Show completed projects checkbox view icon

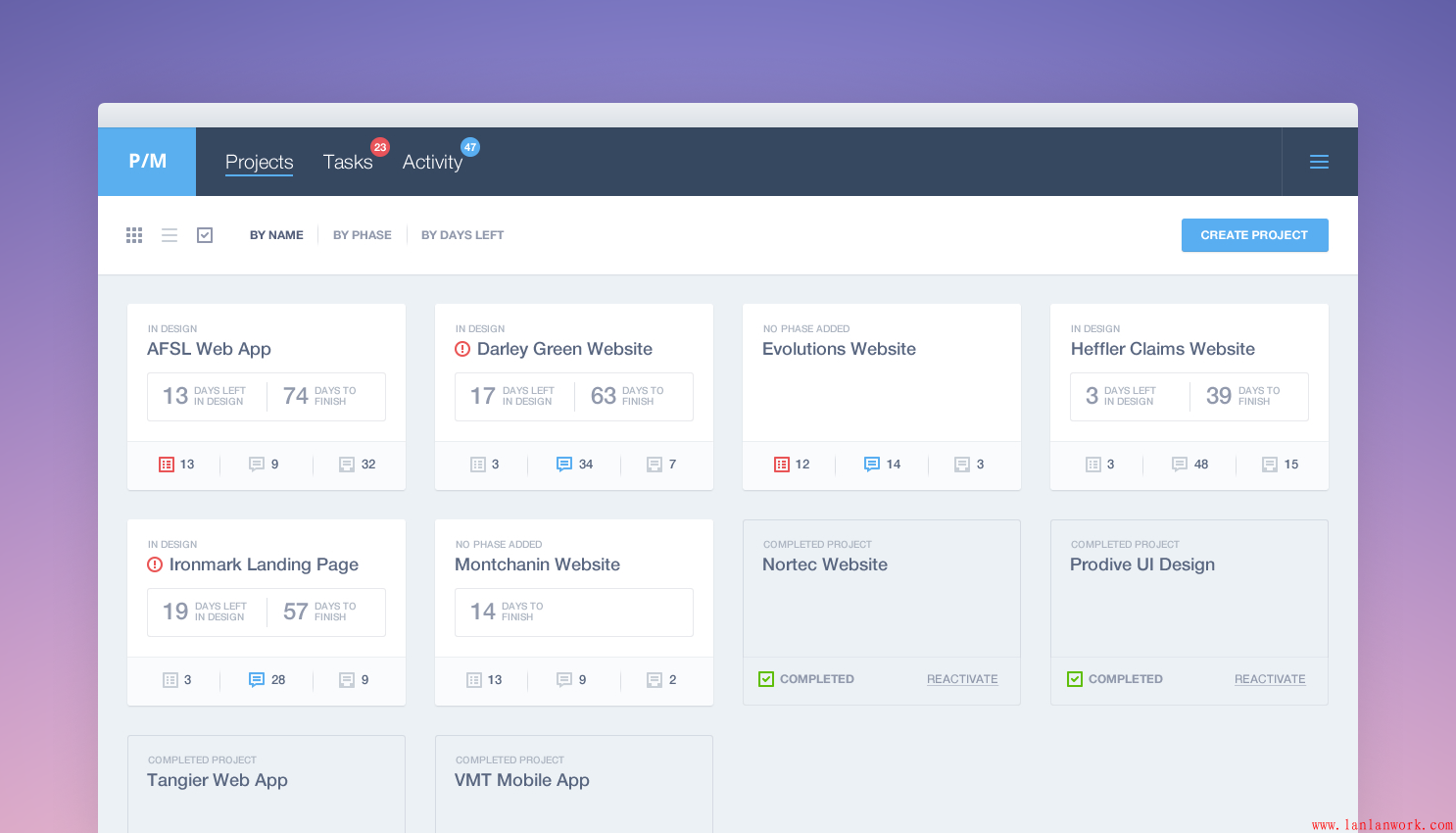[205, 235]
